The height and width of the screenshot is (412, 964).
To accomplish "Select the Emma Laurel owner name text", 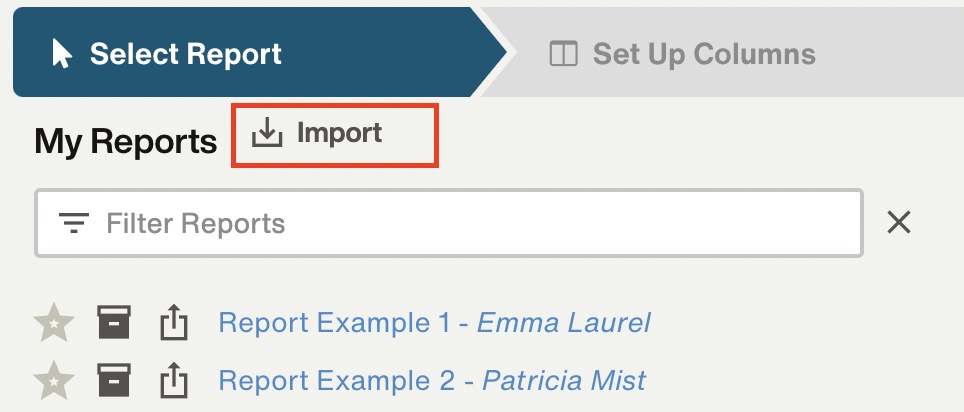I will point(564,323).
